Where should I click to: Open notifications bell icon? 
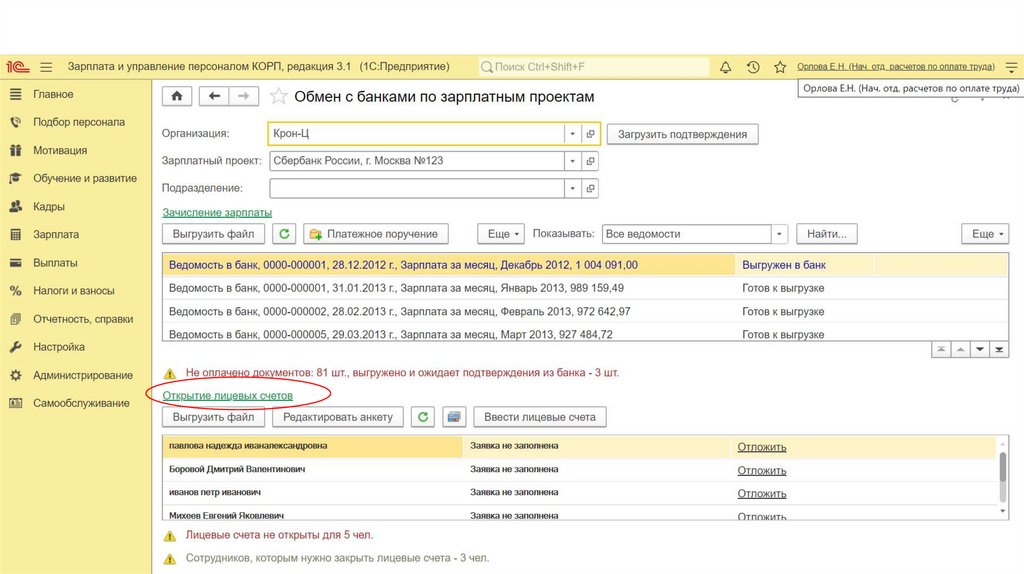[x=726, y=67]
